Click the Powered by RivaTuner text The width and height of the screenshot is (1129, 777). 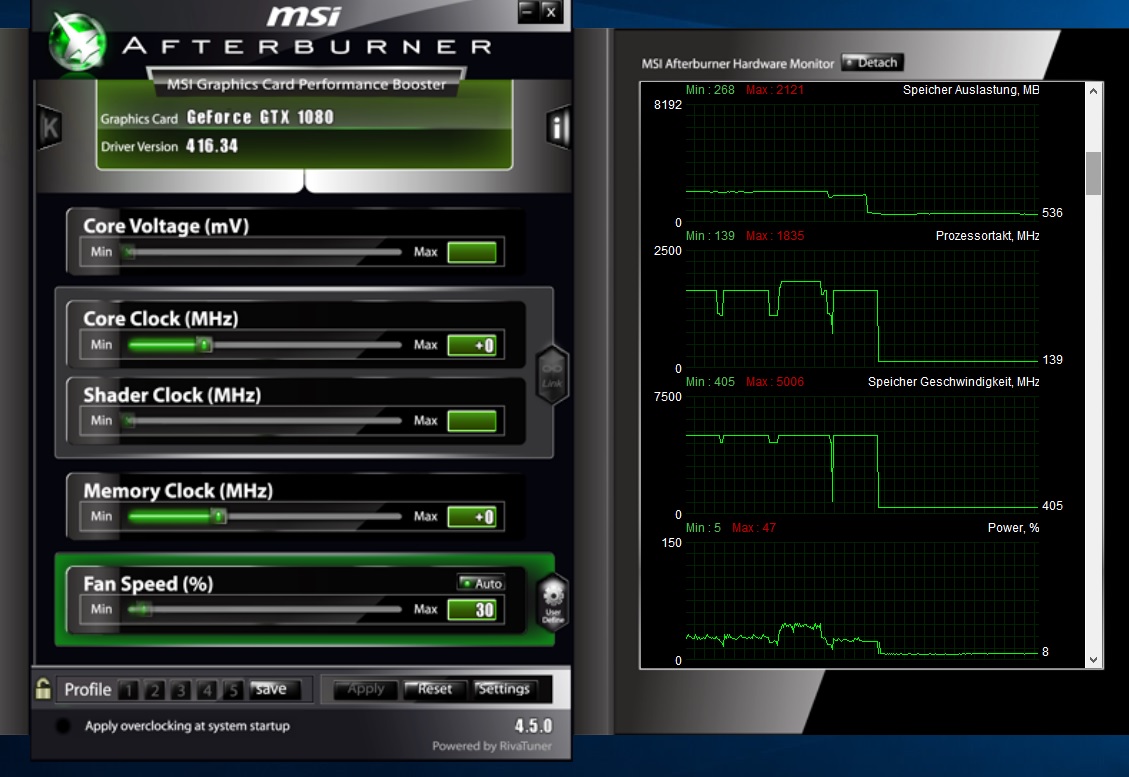pyautogui.click(x=492, y=746)
